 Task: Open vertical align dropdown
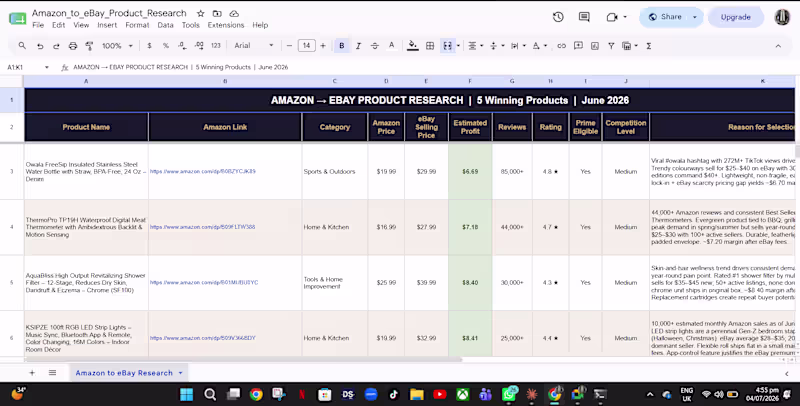[496, 46]
